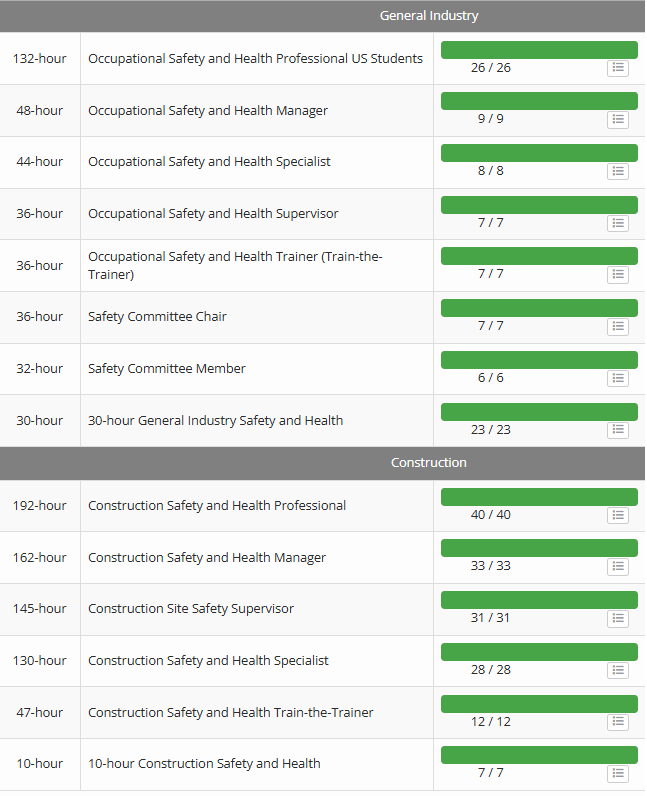Select the General Industry section header
This screenshot has height=796, width=647.
(x=428, y=16)
